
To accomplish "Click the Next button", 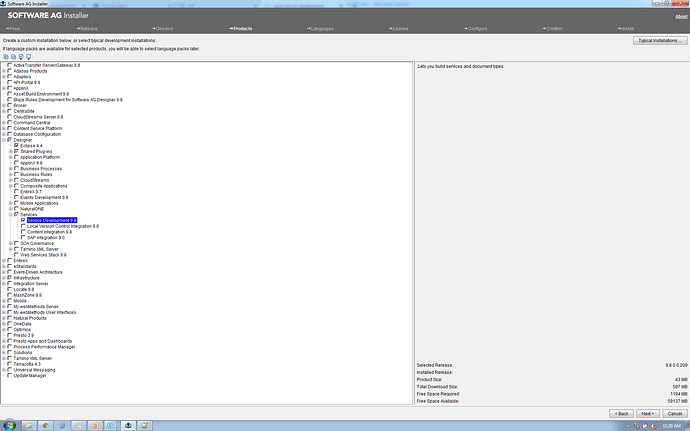I will (648, 413).
